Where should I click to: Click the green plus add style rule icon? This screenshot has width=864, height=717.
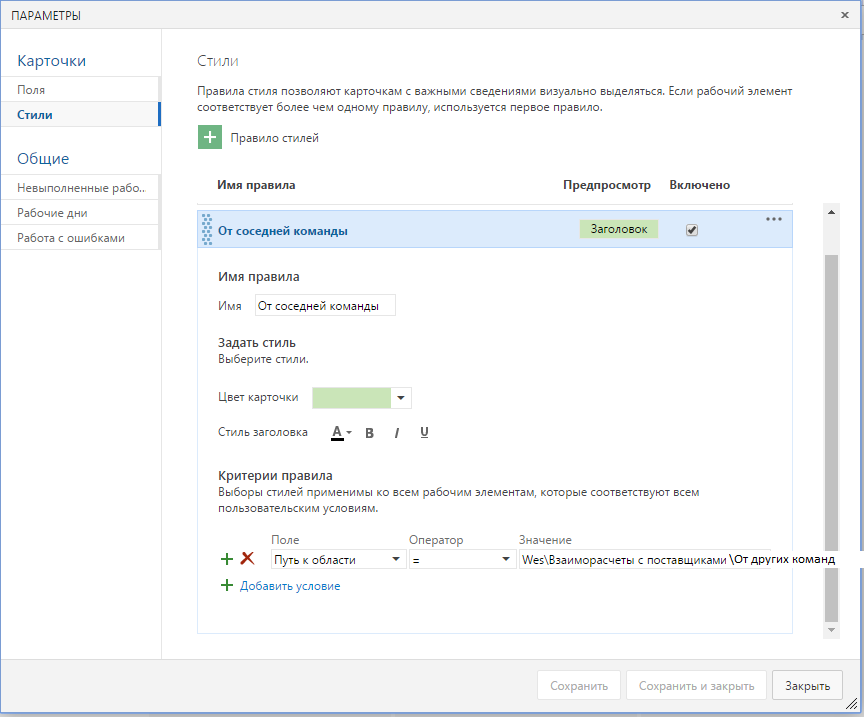click(210, 137)
